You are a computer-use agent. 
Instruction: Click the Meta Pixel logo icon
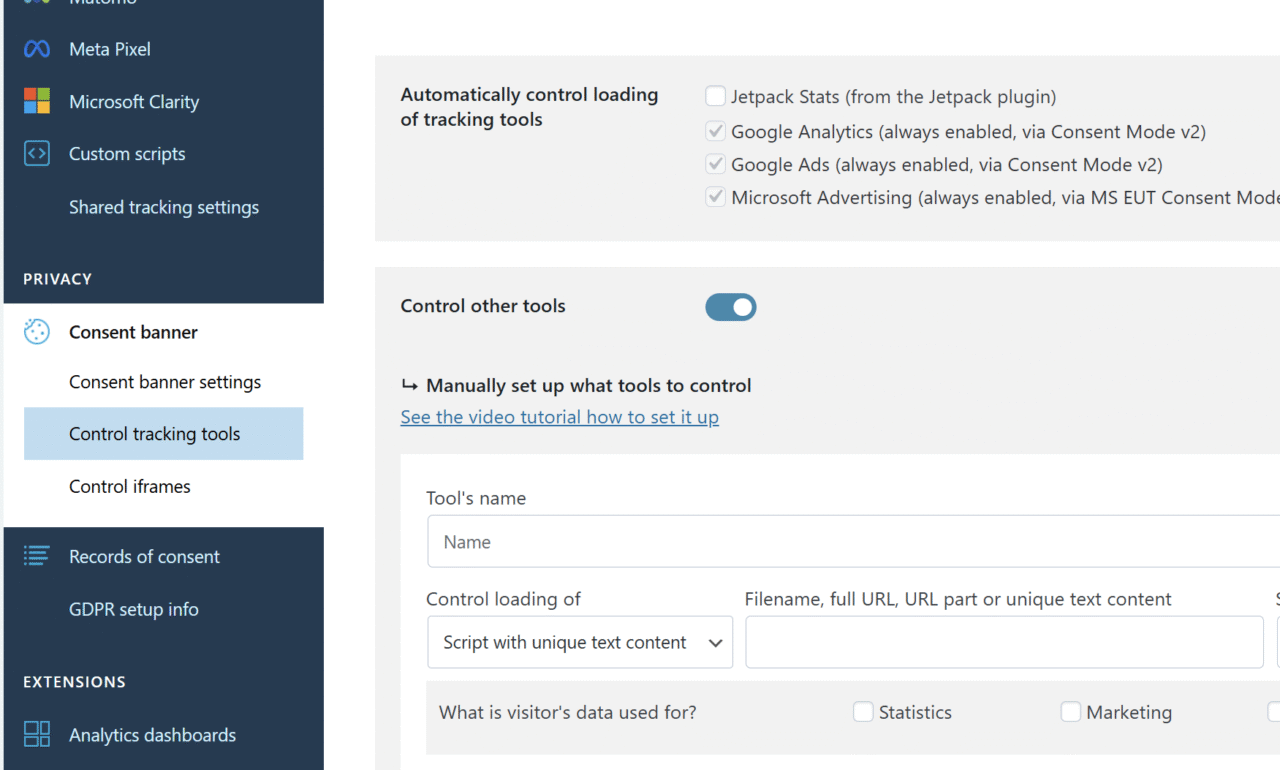[37, 49]
